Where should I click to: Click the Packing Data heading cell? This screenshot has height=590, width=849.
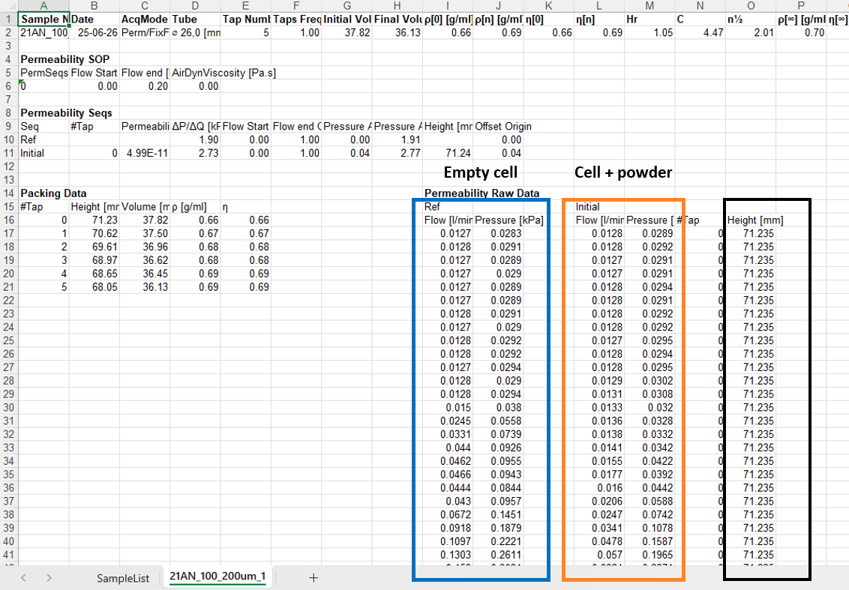[53, 193]
